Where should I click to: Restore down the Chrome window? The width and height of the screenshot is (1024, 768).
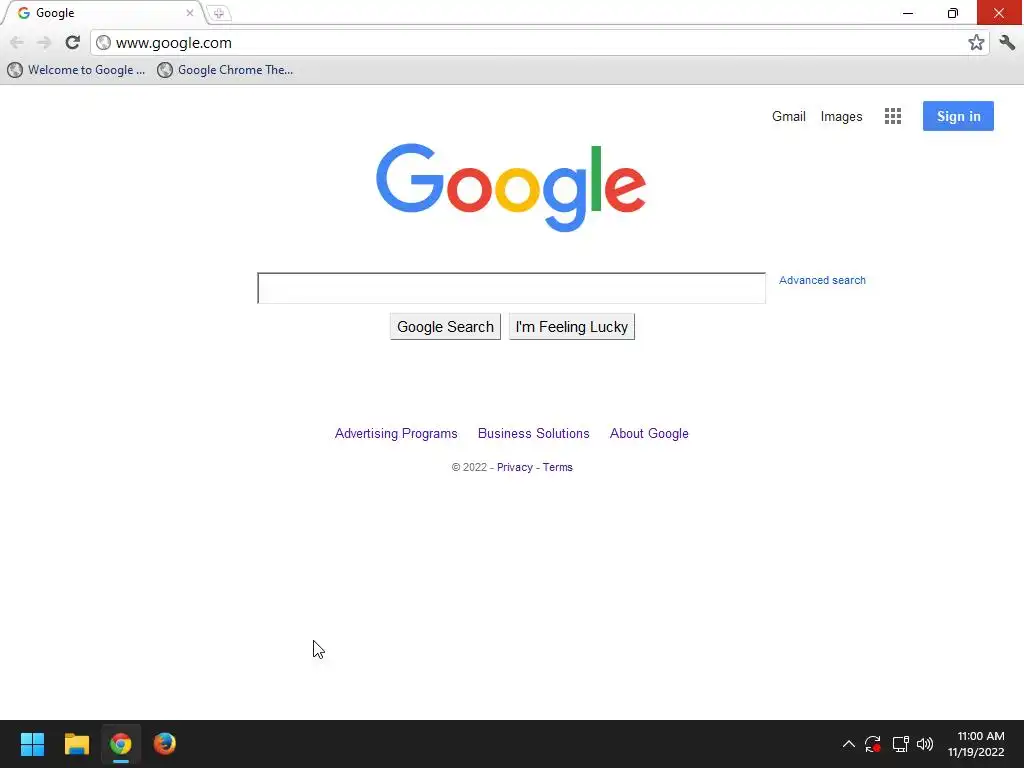[953, 13]
